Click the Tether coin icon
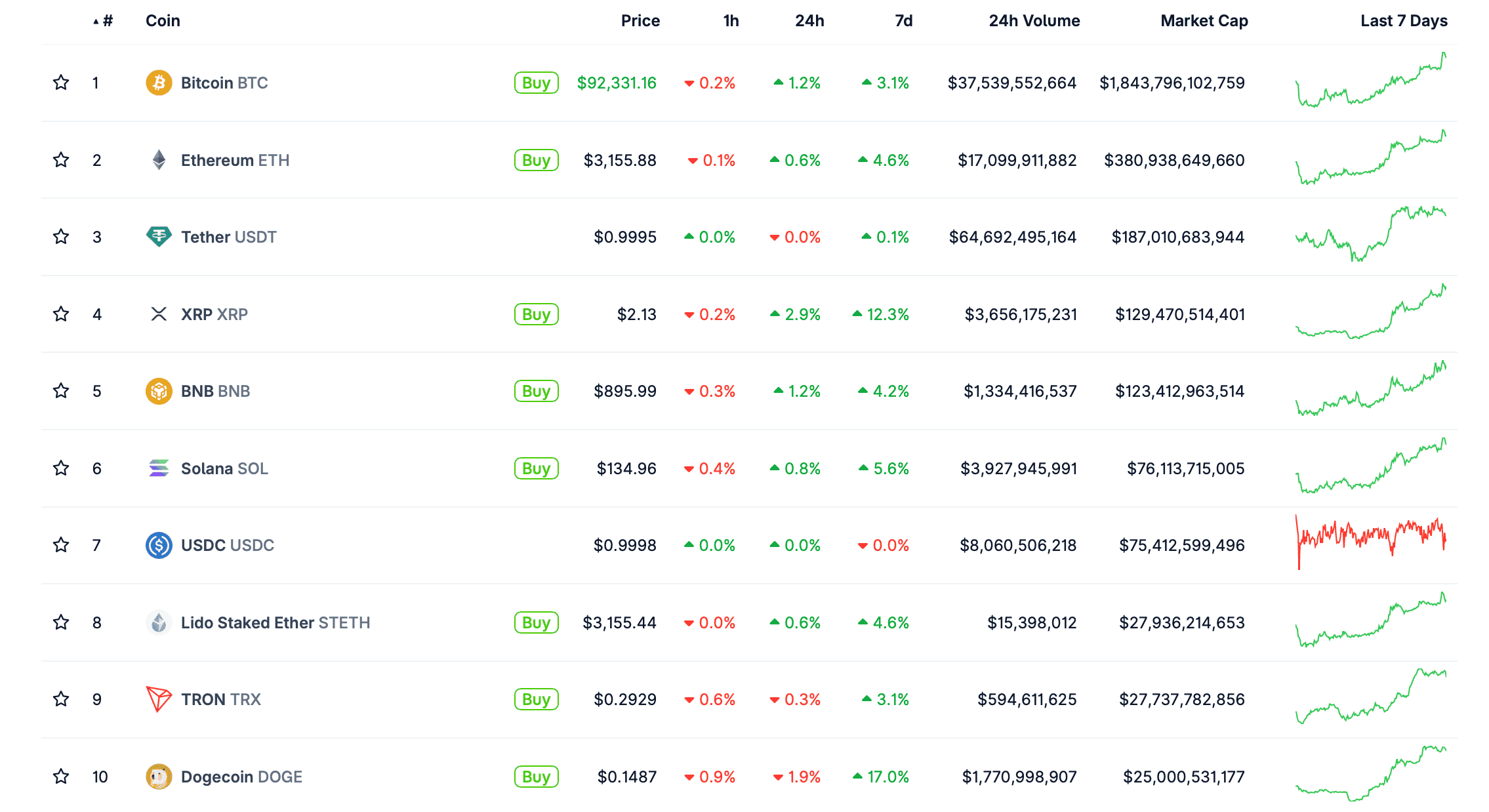The image size is (1489, 812). pos(159,237)
